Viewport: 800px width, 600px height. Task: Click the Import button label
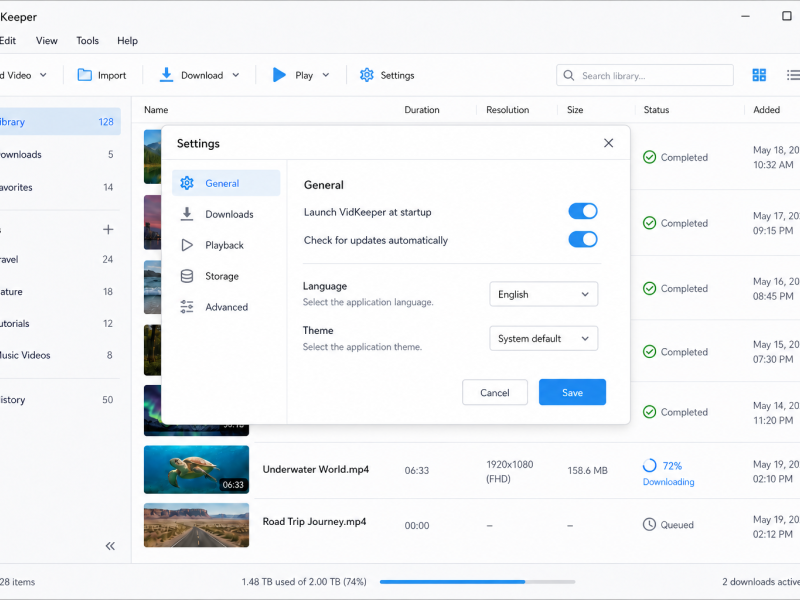pos(112,76)
